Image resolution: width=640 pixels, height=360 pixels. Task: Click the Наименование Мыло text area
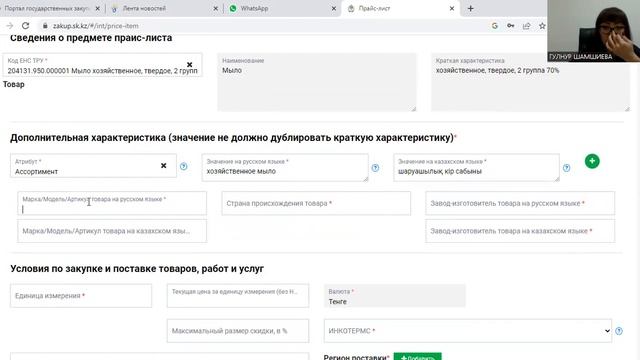click(317, 82)
